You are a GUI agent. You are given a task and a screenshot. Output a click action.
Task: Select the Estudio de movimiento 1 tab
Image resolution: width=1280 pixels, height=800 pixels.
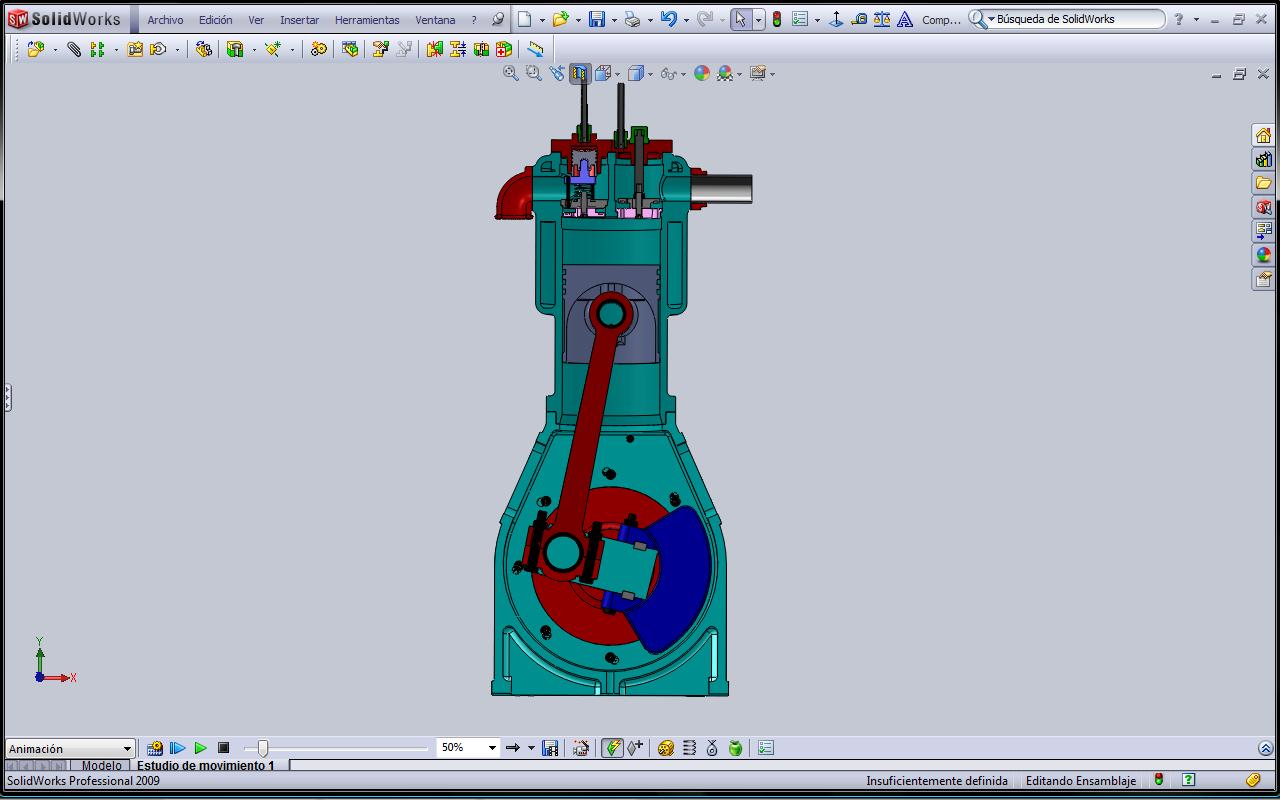point(205,765)
